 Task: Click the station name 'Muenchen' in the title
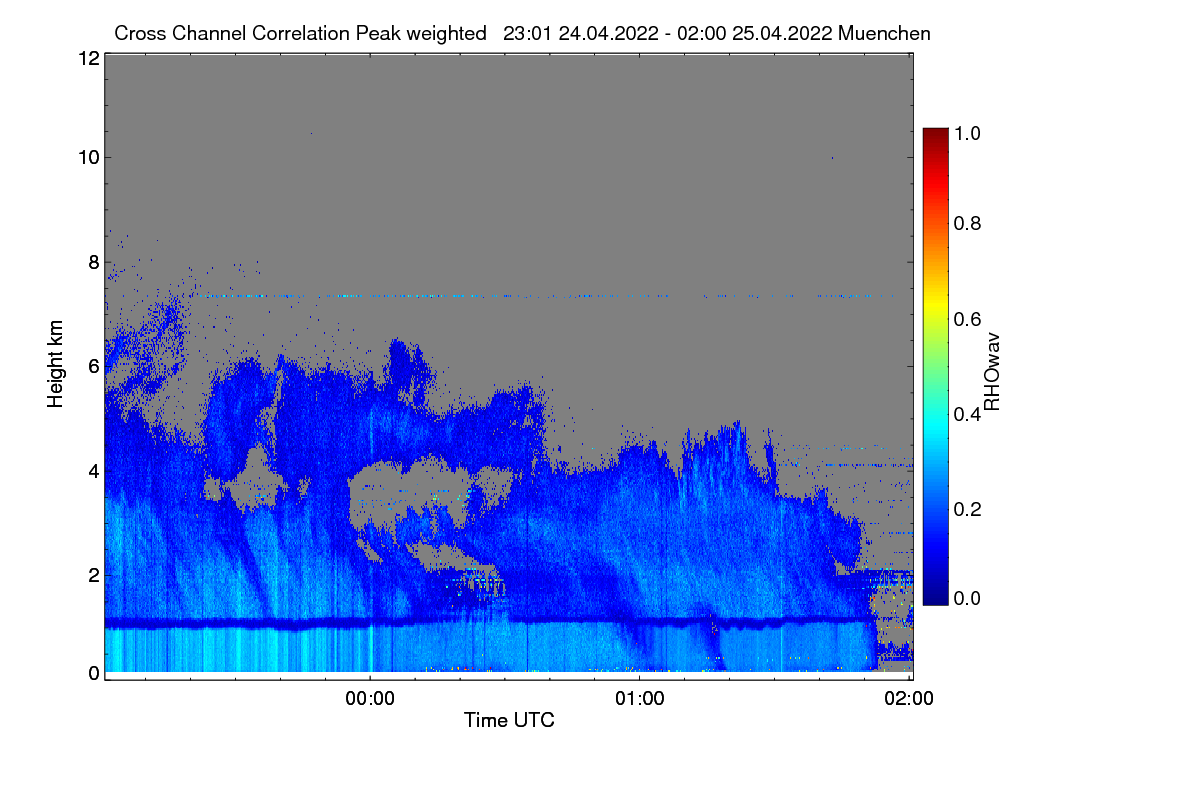[885, 33]
